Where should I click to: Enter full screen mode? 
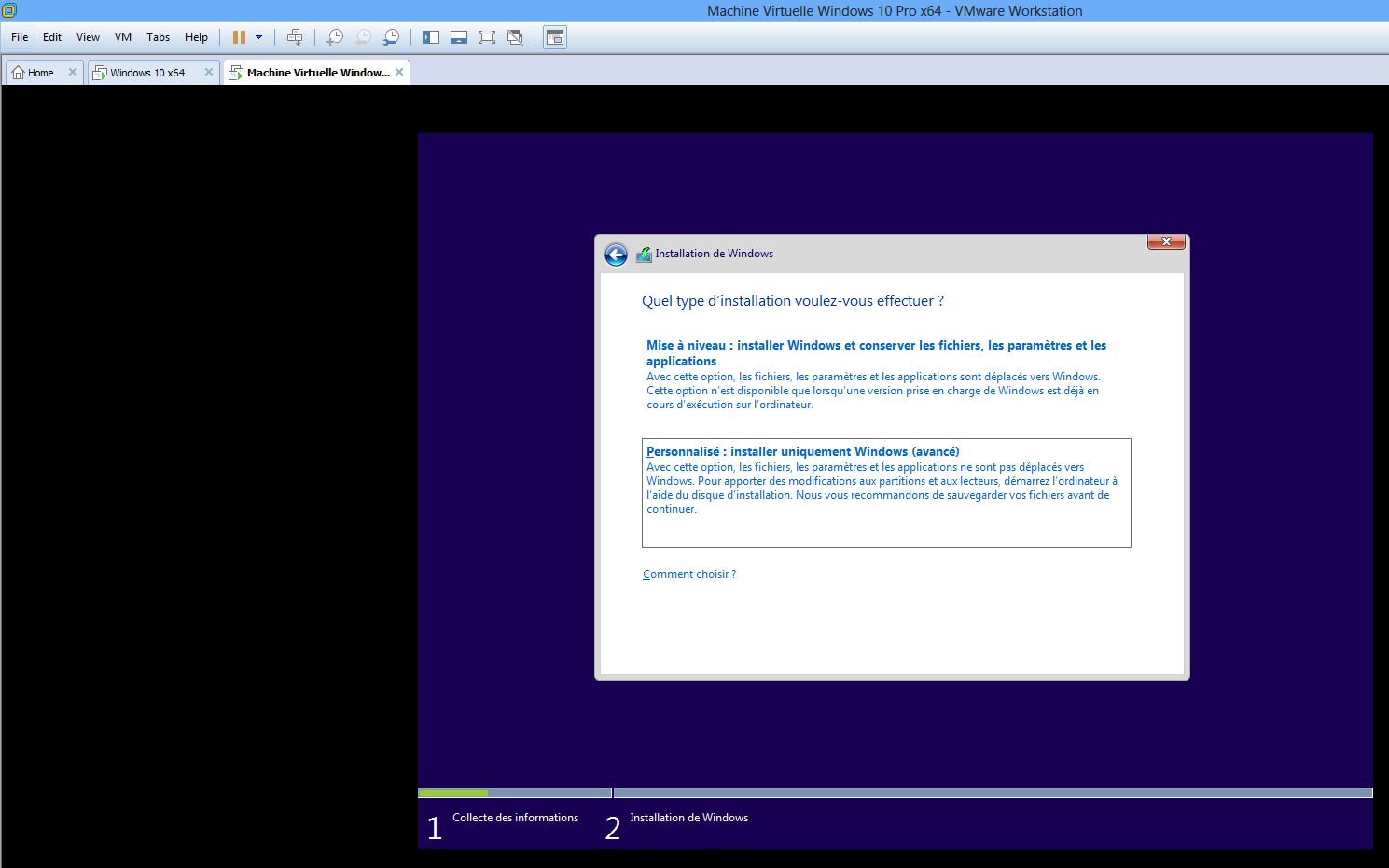[x=487, y=37]
